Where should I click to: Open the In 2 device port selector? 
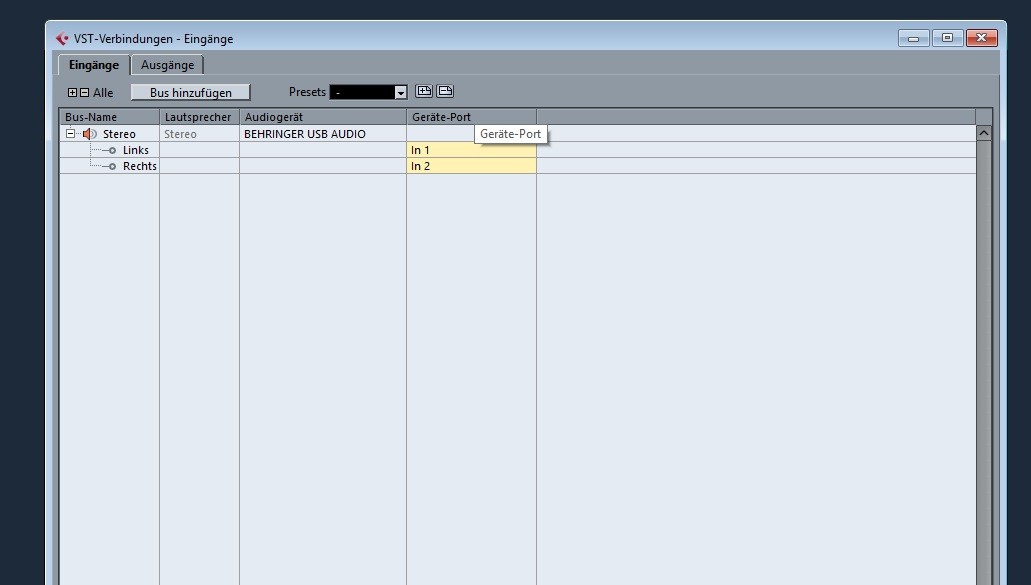tap(471, 166)
